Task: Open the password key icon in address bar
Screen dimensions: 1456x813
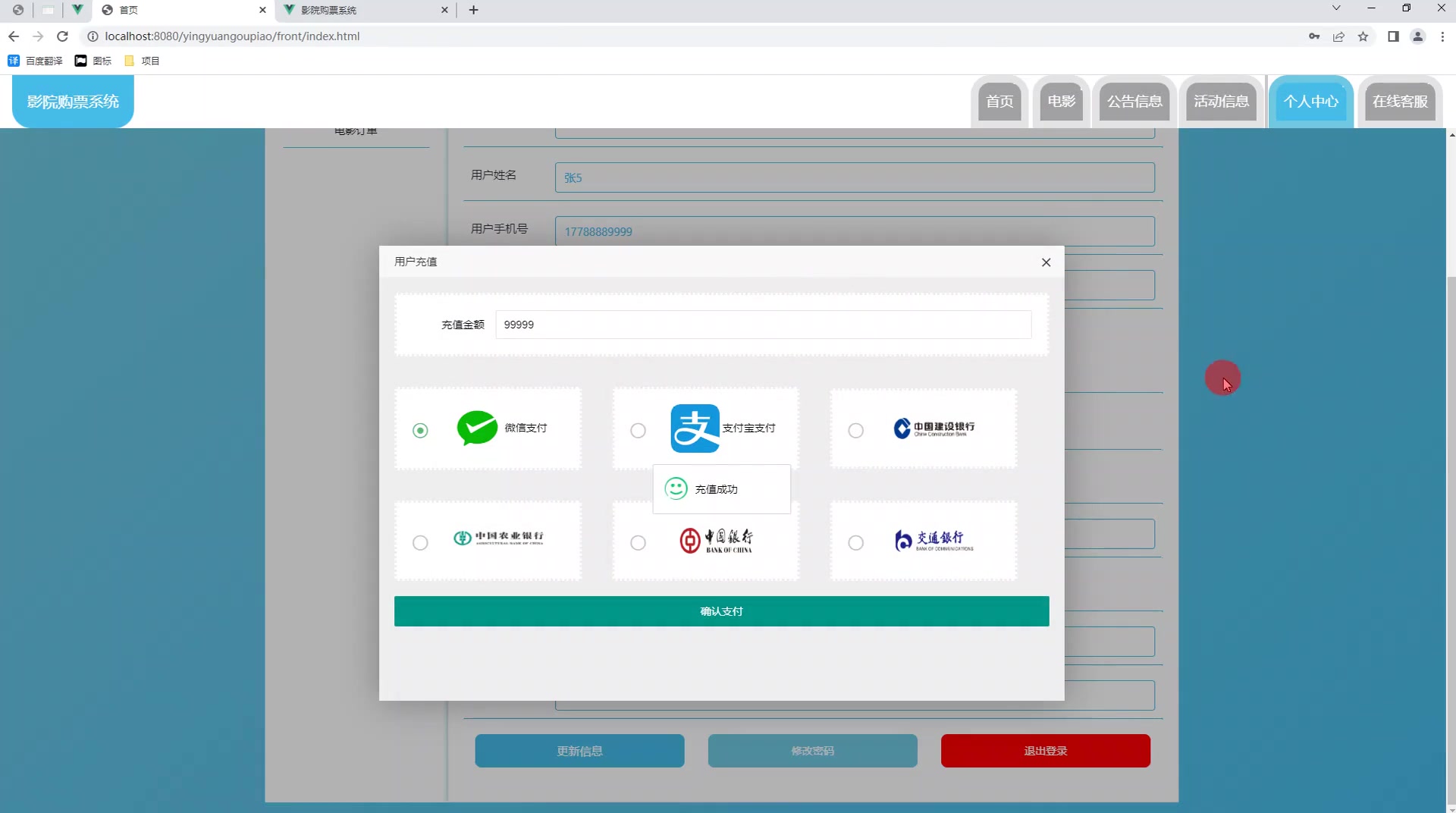Action: (x=1314, y=36)
